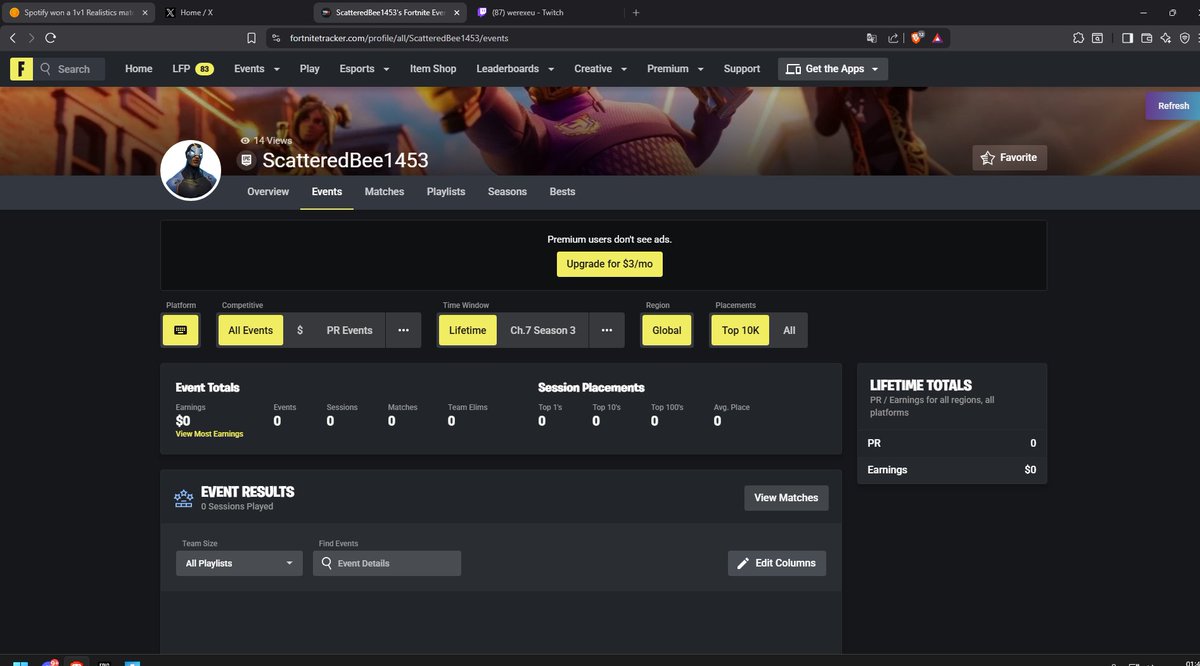Toggle the browser sidebar panel icon

tap(1127, 37)
